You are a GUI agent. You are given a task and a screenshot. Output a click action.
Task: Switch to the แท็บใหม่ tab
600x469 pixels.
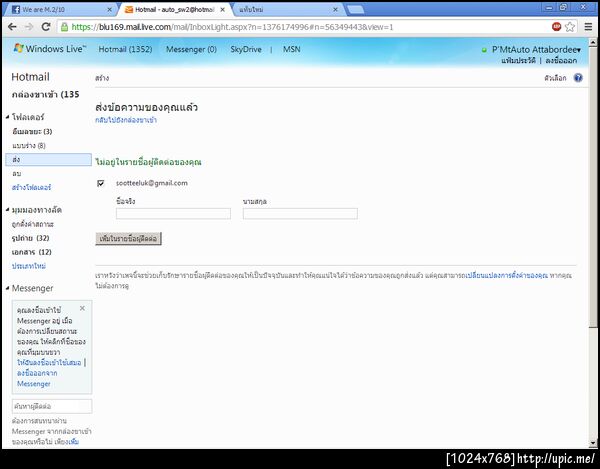(287, 10)
